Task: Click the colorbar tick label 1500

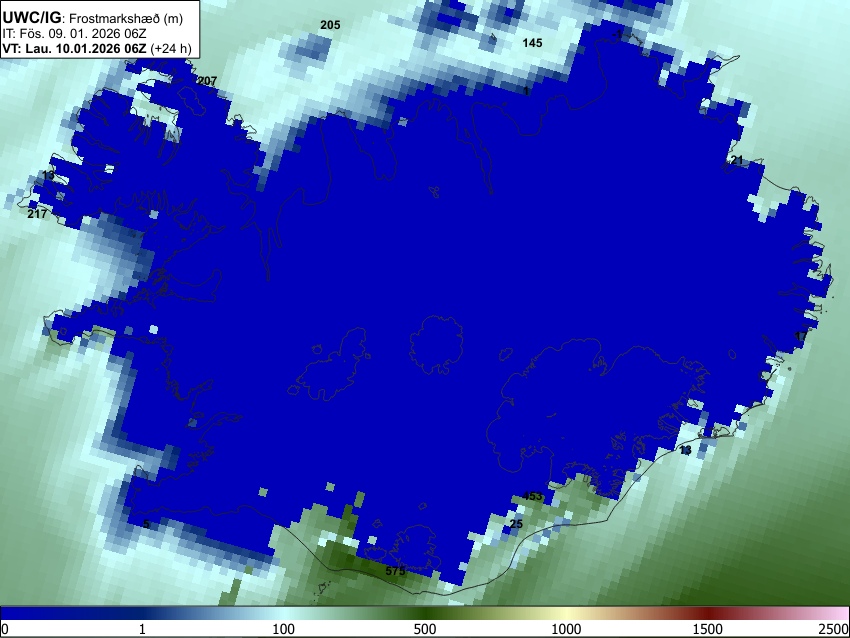Action: tap(707, 629)
